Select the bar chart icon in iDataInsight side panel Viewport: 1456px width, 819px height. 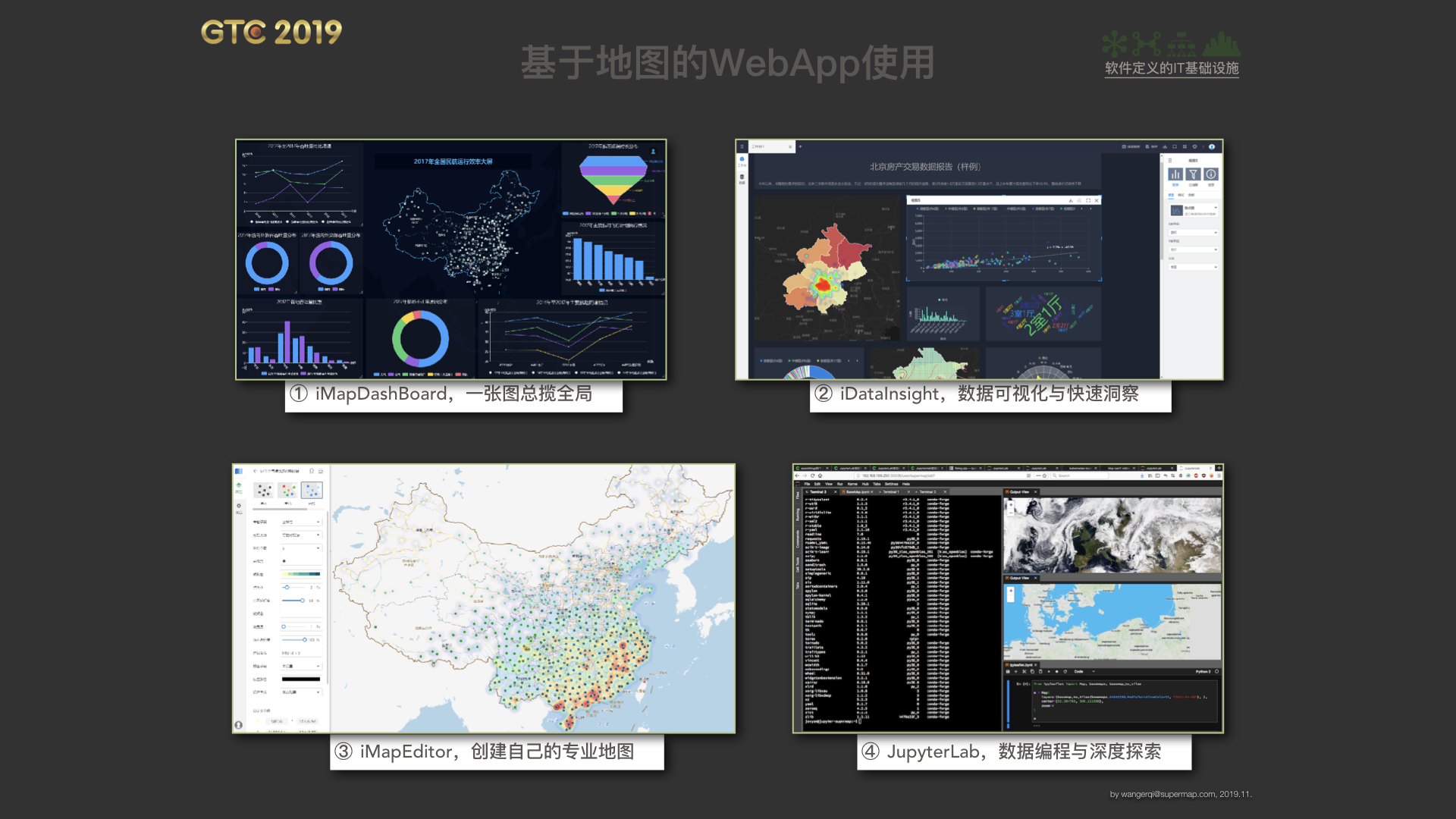1175,174
